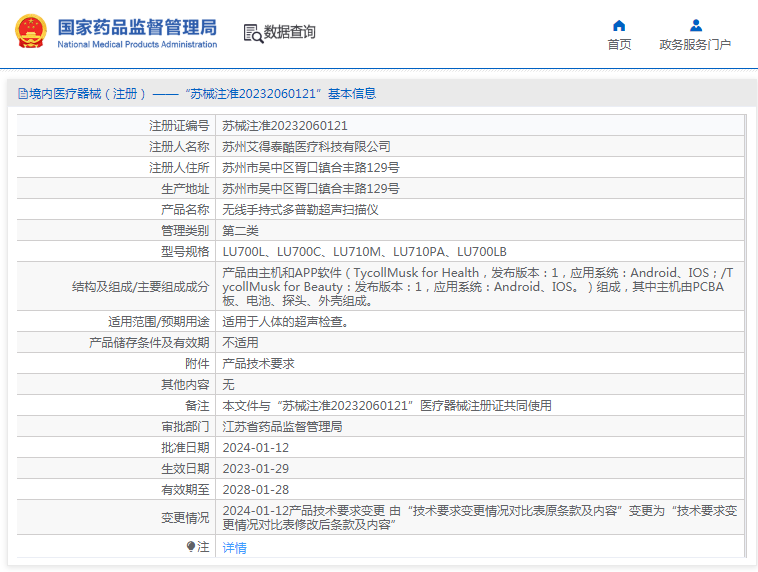The image size is (758, 572).
Task: Click 产品储存条件及有效期 label
Action: pyautogui.click(x=149, y=342)
